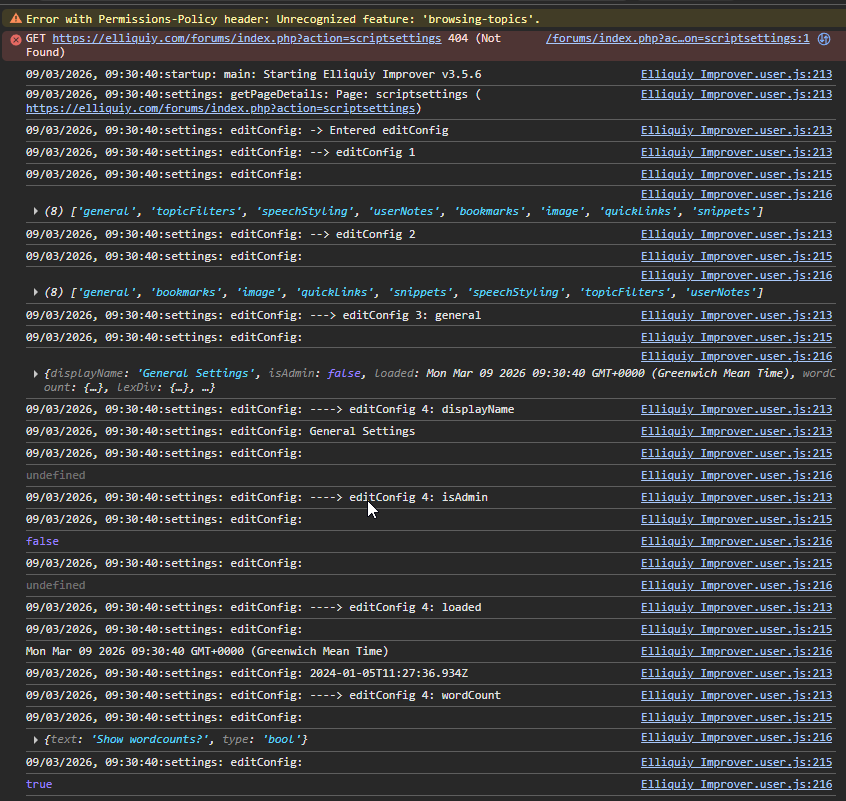Expand the array starting with 'general', 'topicFilters'
The image size is (846, 801).
tap(36, 211)
